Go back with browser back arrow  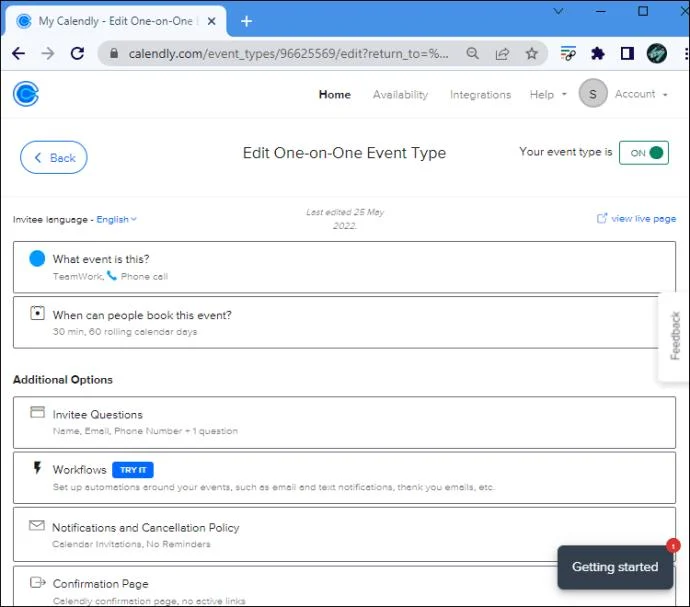pyautogui.click(x=18, y=54)
